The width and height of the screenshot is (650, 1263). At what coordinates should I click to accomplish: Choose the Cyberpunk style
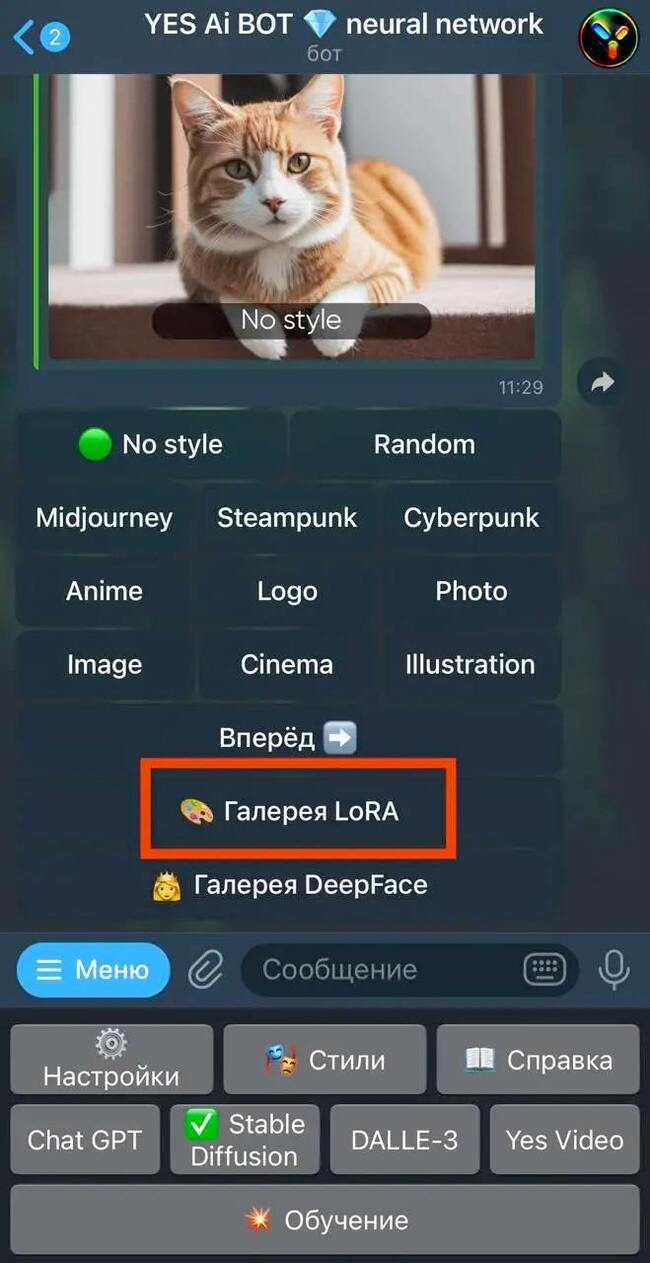pyautogui.click(x=471, y=518)
